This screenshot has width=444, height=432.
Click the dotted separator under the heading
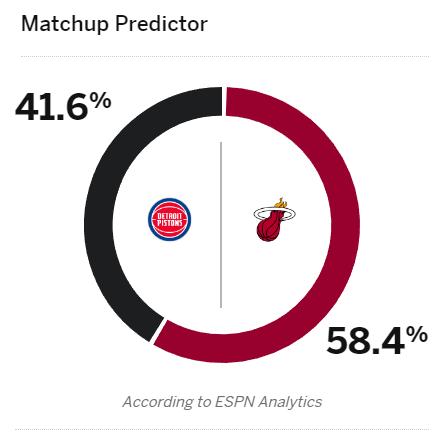[x=225, y=56]
